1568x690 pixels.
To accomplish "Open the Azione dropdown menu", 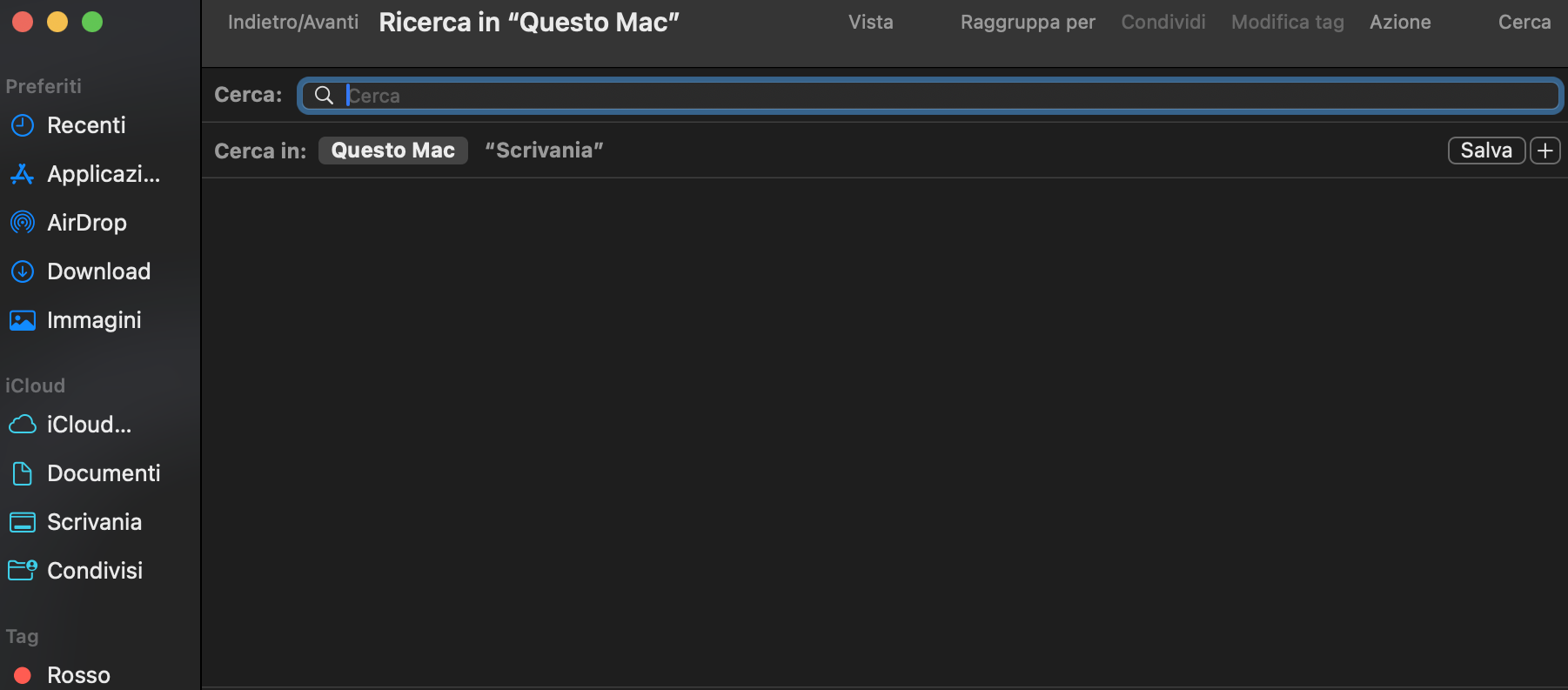I will point(1399,22).
